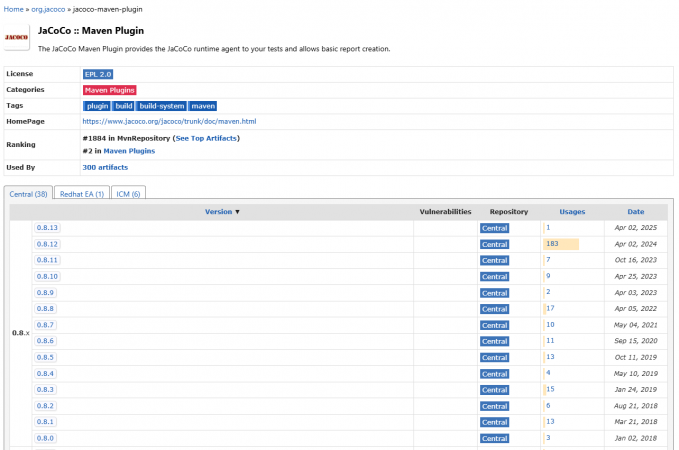Open version 0.8.5
The height and width of the screenshot is (450, 679).
tap(45, 358)
